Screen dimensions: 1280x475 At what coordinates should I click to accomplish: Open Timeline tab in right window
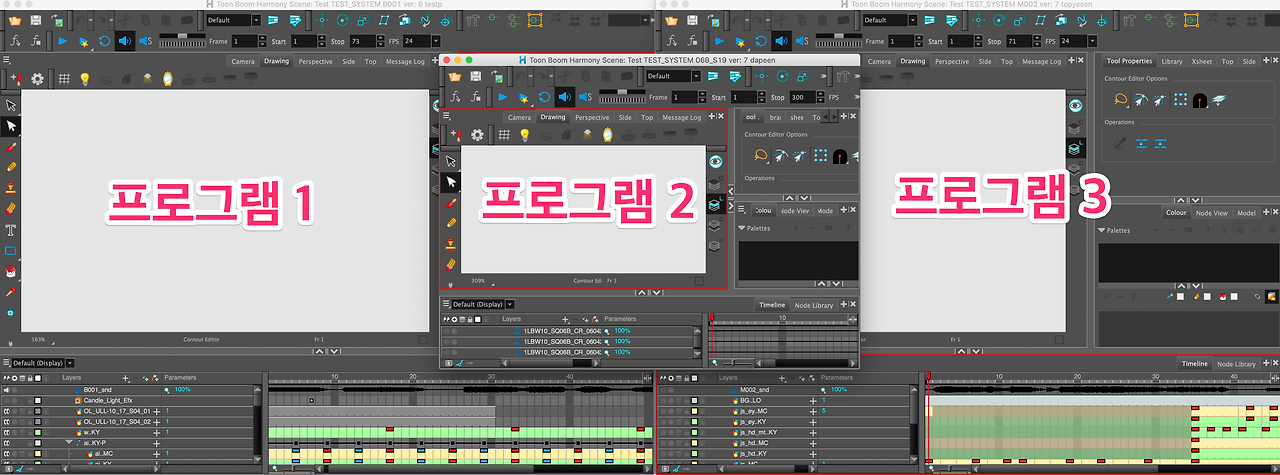[1195, 364]
